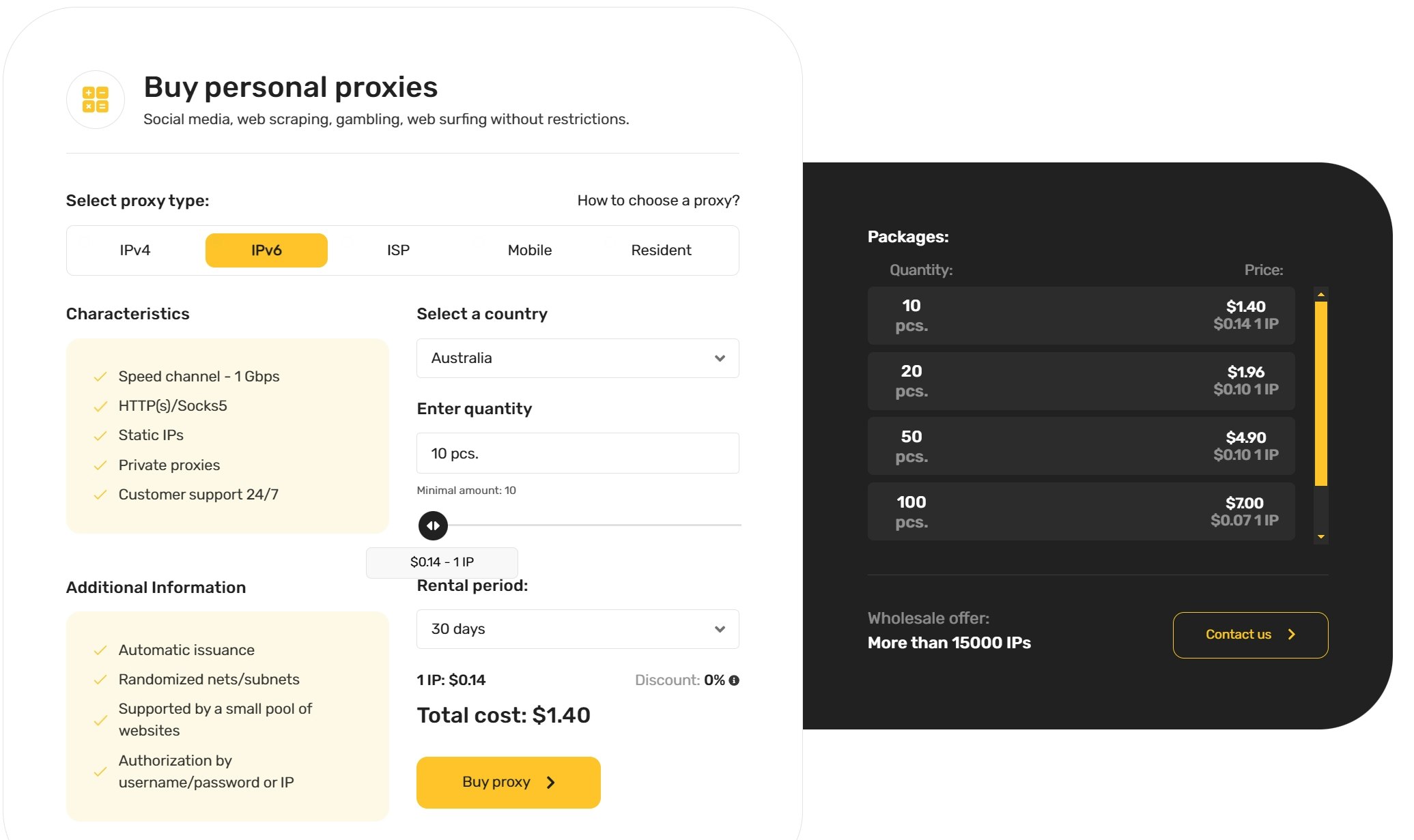Select the Resident proxy type
Screen dimensions: 1414x840
tap(661, 250)
